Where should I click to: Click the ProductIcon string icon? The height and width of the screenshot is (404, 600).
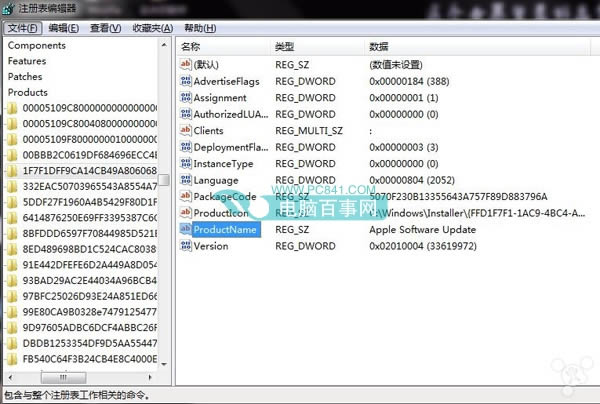(186, 212)
